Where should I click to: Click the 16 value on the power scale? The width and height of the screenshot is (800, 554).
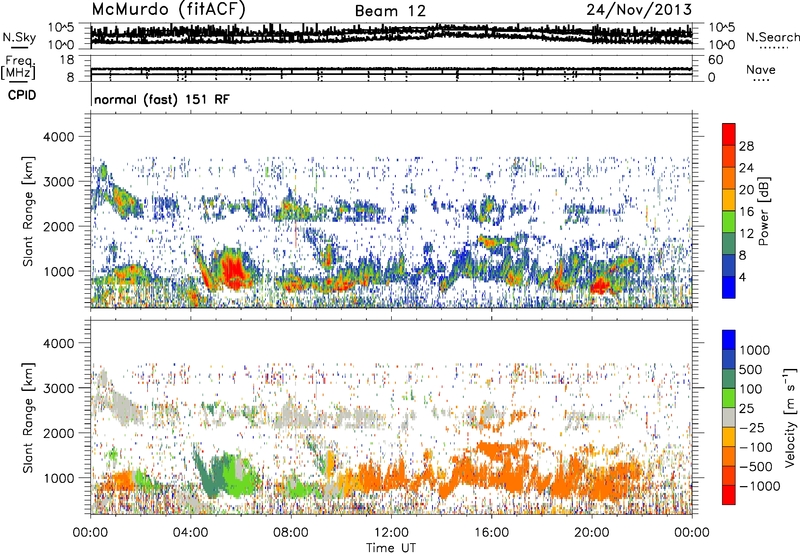[746, 212]
